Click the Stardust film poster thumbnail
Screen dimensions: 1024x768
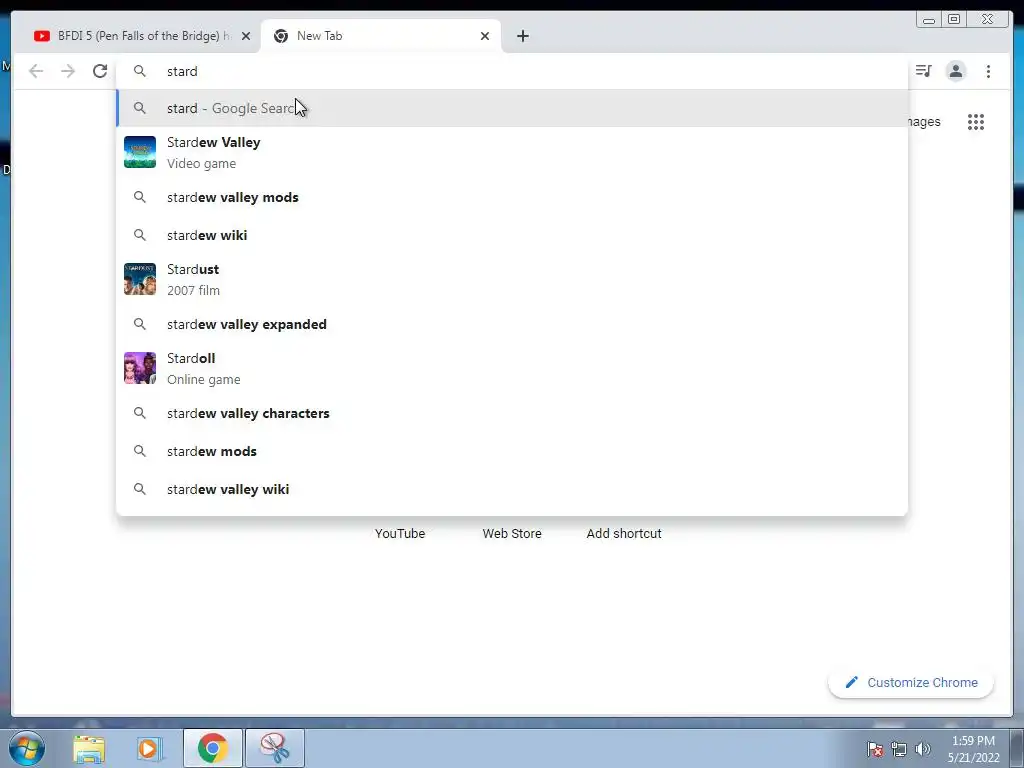click(x=140, y=280)
